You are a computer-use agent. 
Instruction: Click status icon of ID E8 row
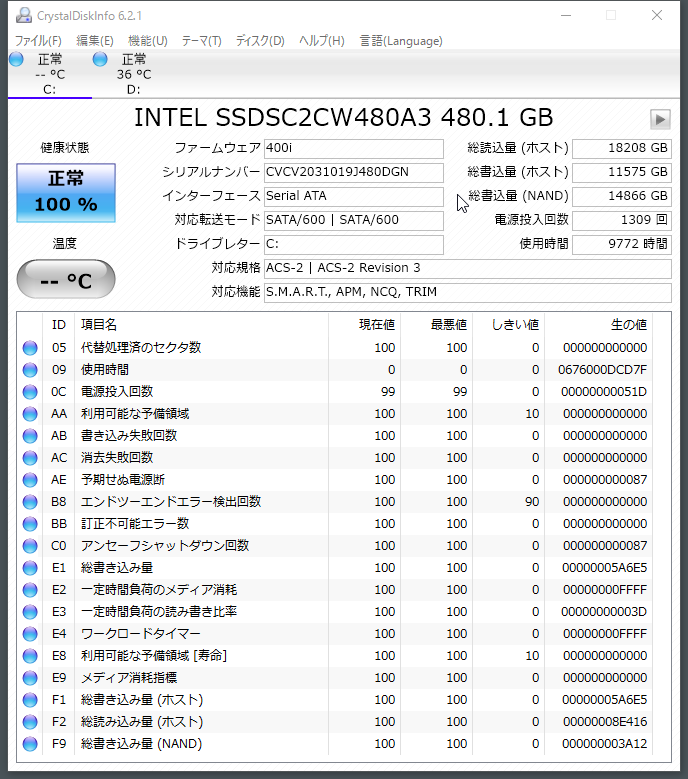click(x=30, y=656)
